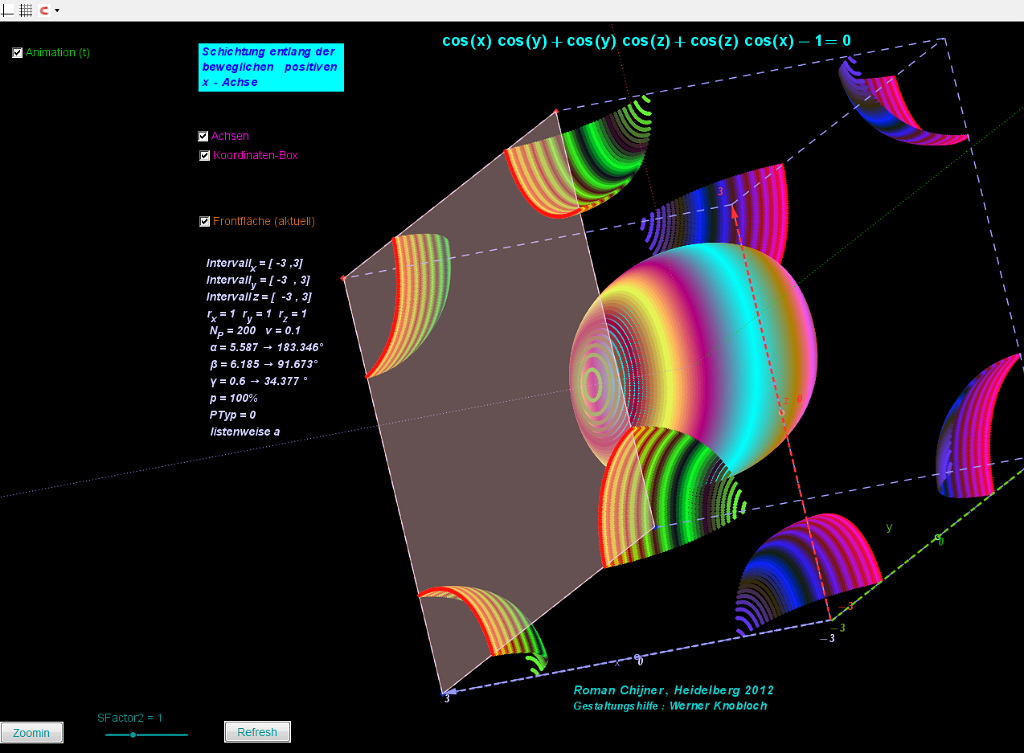The width and height of the screenshot is (1024, 753).
Task: Select the red point at plane's top corner
Action: (x=555, y=111)
